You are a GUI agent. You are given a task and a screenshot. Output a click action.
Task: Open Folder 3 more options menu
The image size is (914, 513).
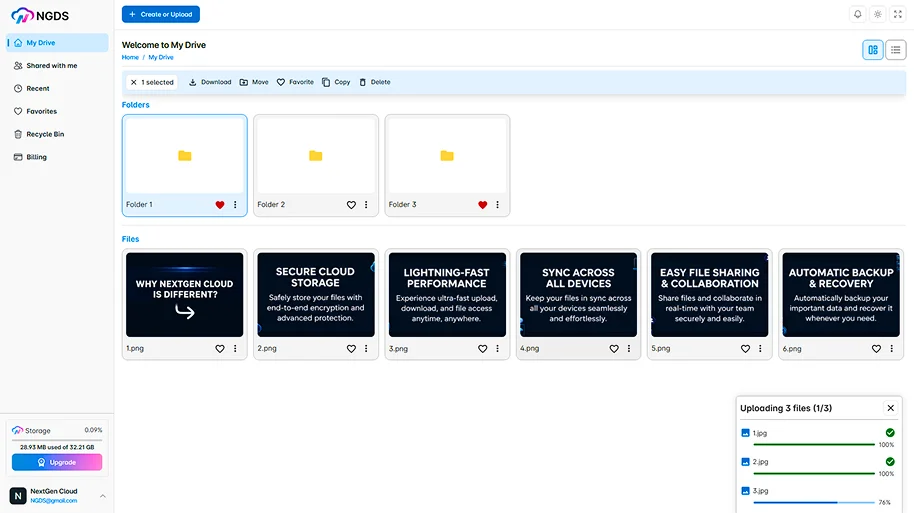click(x=497, y=205)
